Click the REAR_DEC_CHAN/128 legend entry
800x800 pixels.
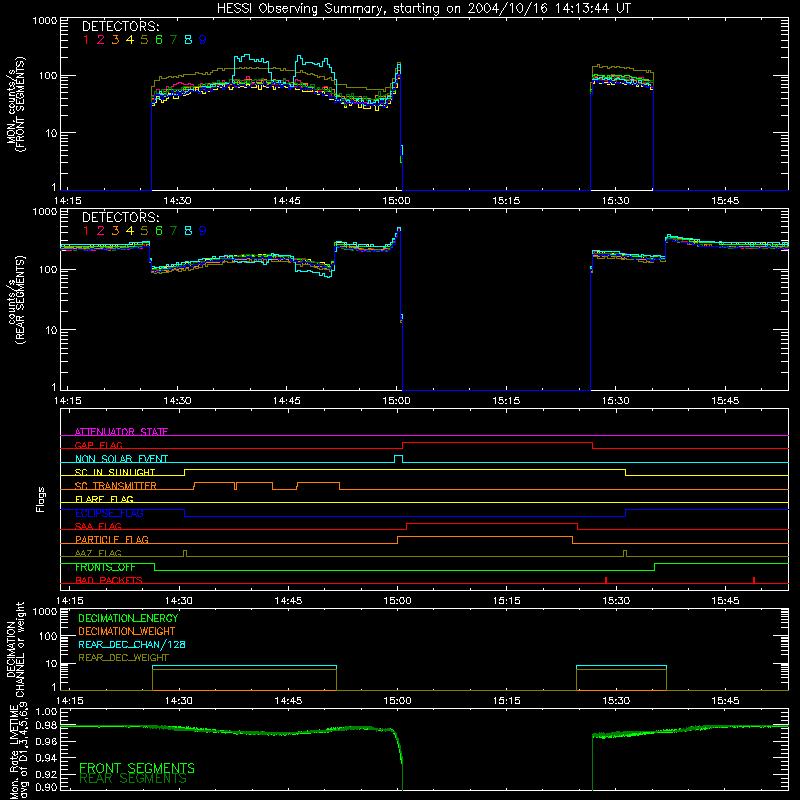pyautogui.click(x=132, y=645)
